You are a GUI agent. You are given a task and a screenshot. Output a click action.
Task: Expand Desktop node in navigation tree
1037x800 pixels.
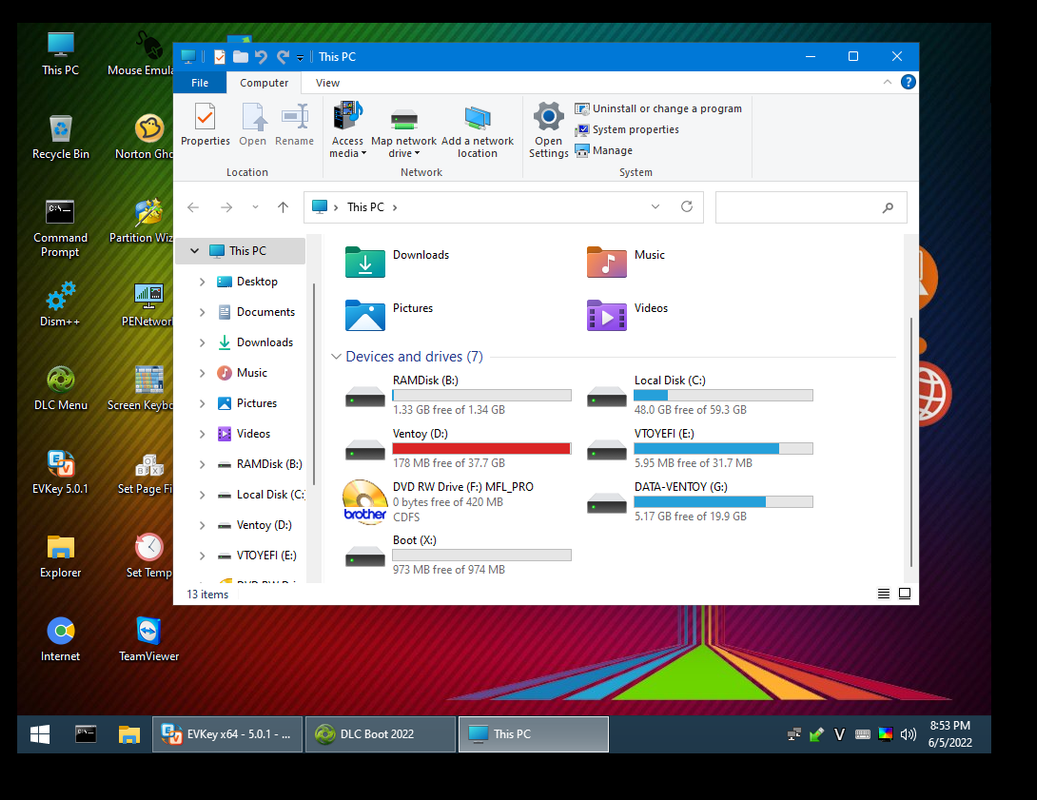coord(202,282)
